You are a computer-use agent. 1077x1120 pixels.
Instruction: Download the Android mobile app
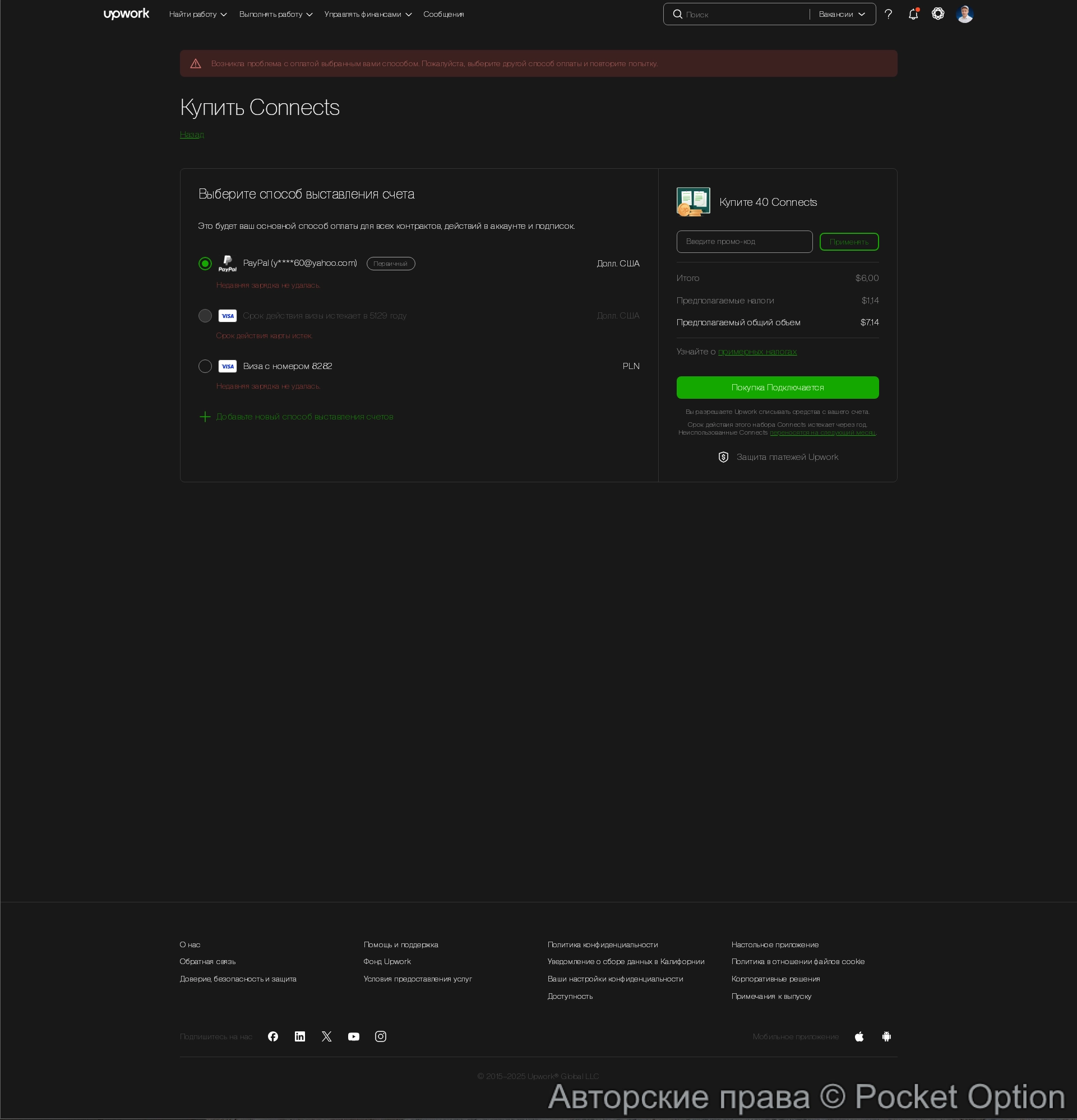[x=886, y=1036]
